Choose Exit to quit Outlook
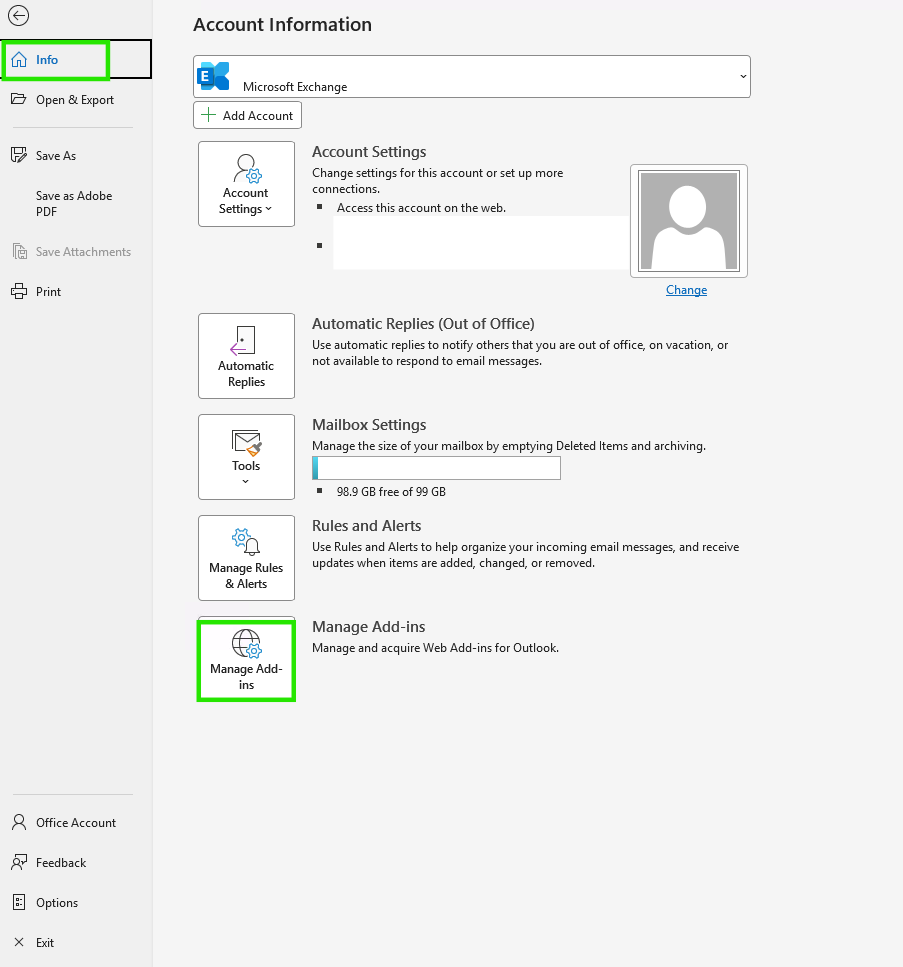Image resolution: width=903 pixels, height=967 pixels. (x=45, y=943)
